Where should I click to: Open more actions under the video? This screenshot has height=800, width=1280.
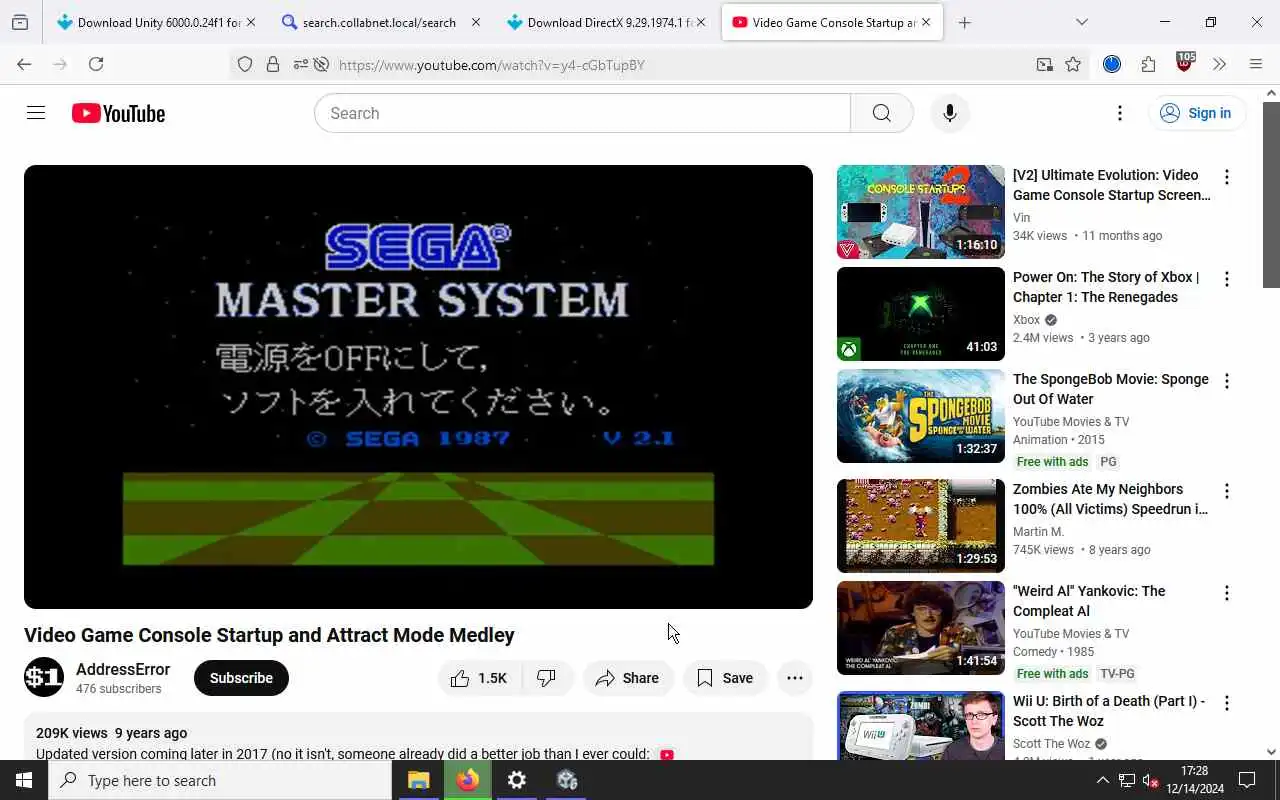point(795,678)
